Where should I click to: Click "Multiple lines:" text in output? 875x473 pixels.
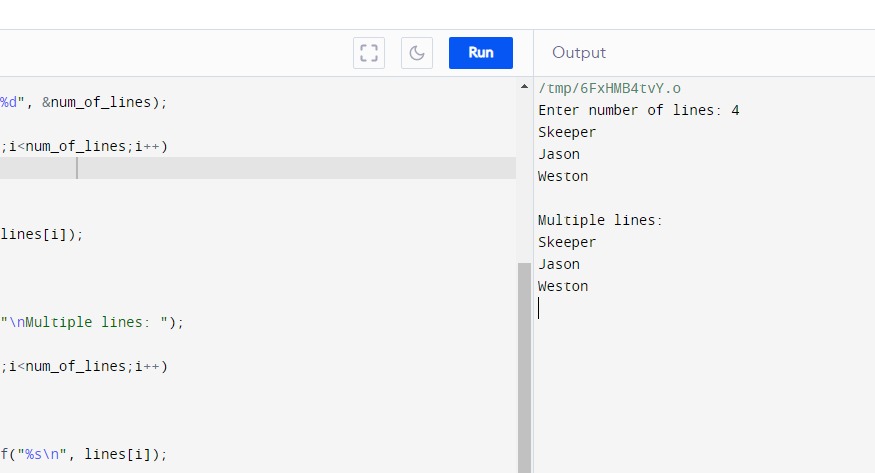pos(600,220)
